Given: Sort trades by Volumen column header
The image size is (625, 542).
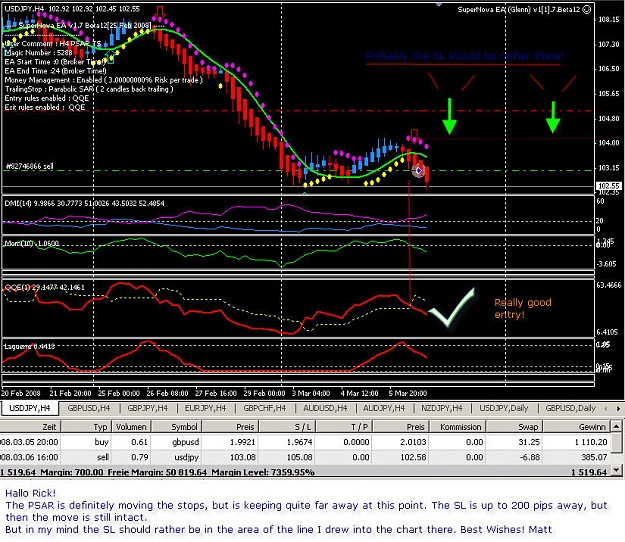Looking at the screenshot, I should pyautogui.click(x=131, y=427).
